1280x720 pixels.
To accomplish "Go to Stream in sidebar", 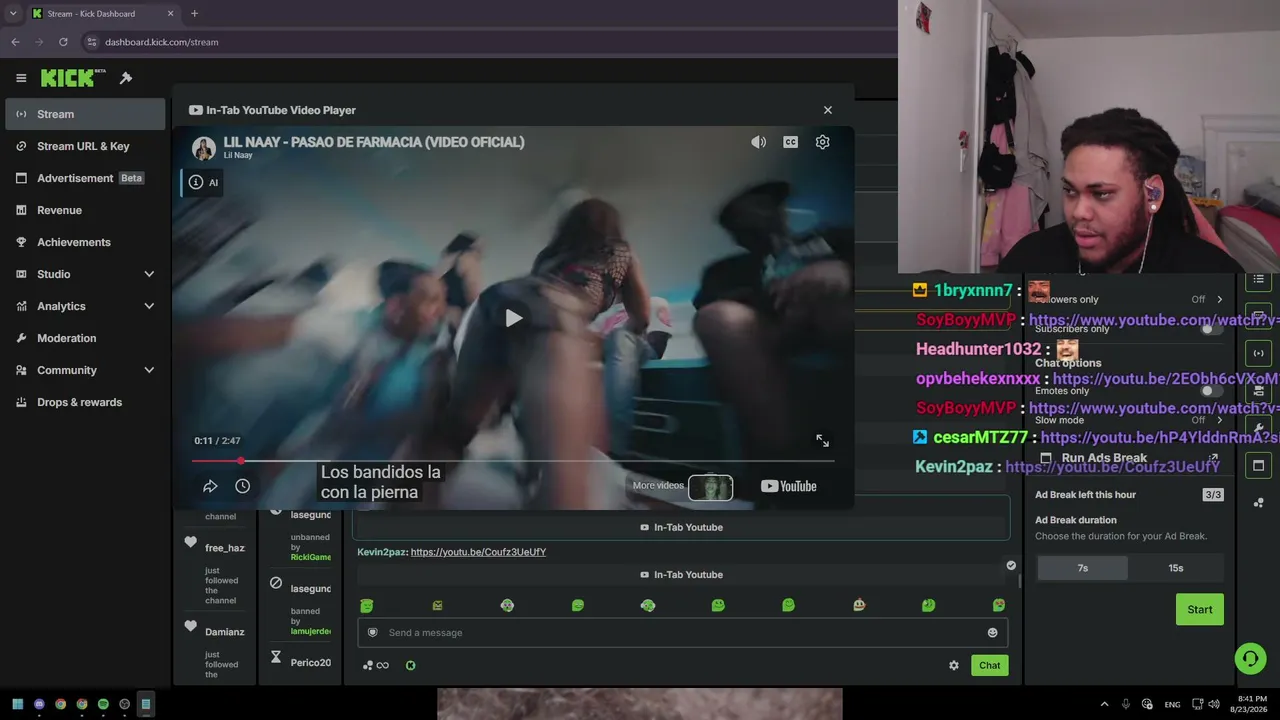I will [x=85, y=114].
